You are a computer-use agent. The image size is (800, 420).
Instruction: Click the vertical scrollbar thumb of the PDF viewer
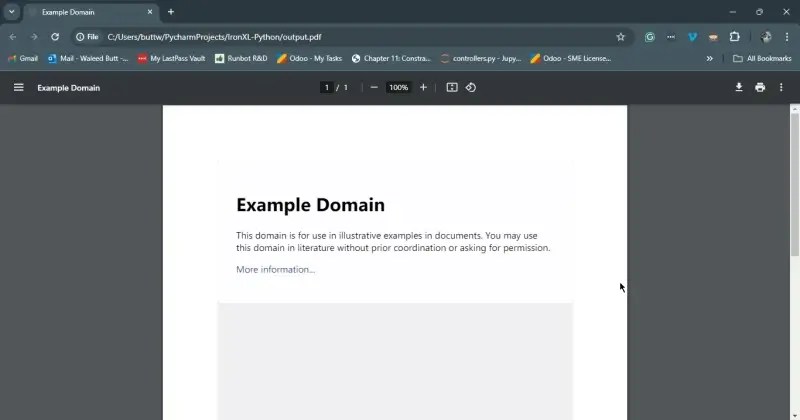pyautogui.click(x=794, y=185)
